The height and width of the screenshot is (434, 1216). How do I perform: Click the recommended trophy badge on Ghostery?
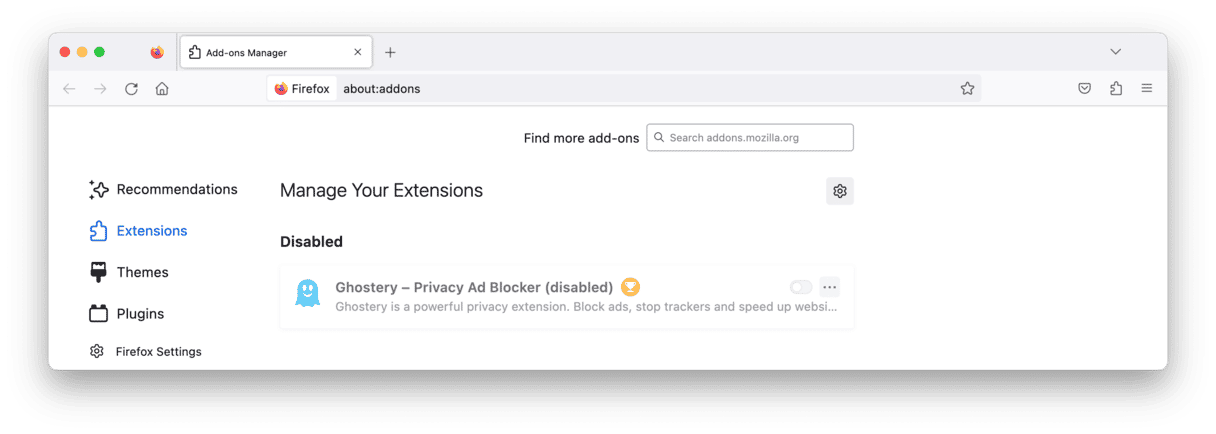630,287
